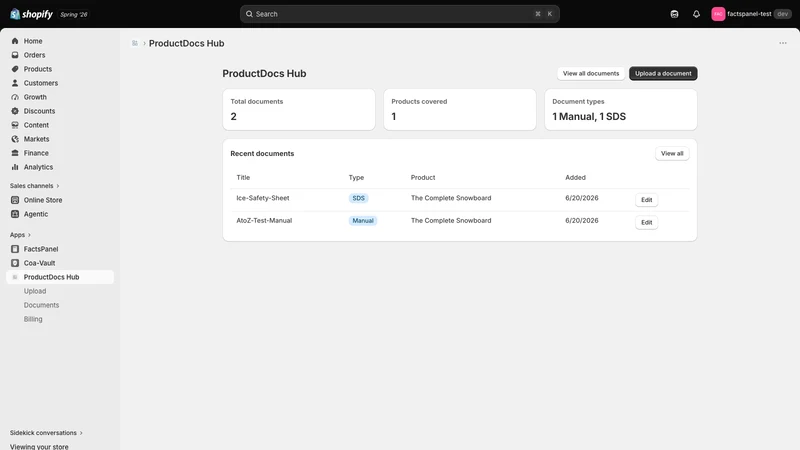Image resolution: width=800 pixels, height=450 pixels.
Task: Click the Agentic channel icon
Action: click(15, 214)
